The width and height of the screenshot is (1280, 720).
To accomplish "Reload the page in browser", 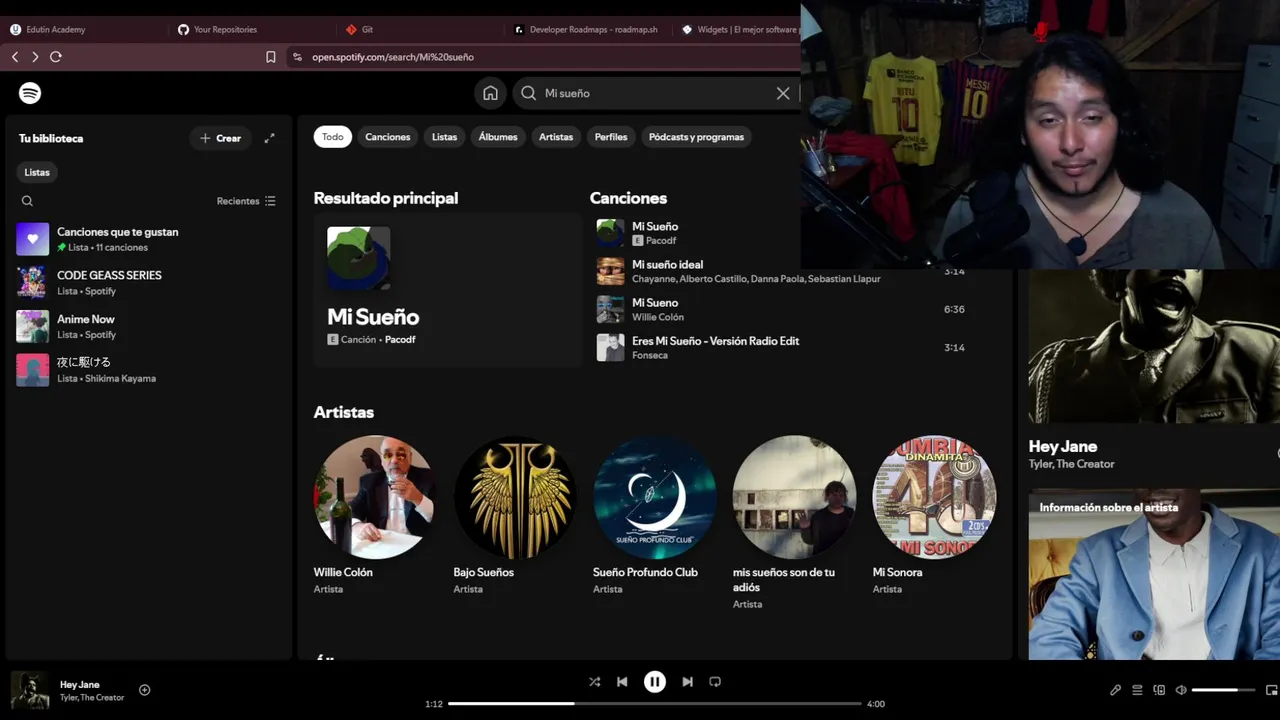I will point(56,57).
